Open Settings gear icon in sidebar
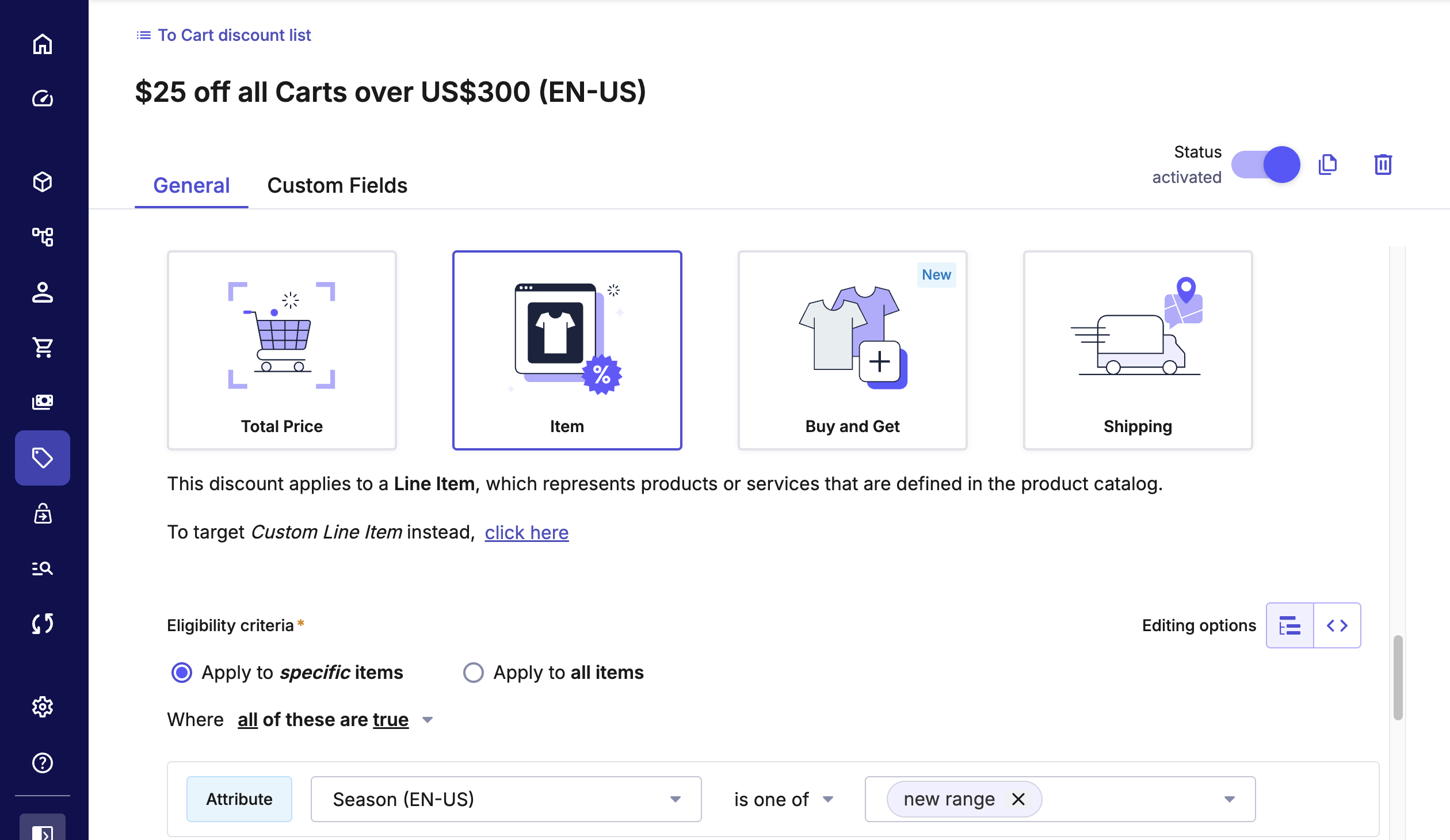Viewport: 1450px width, 840px height. (x=43, y=707)
